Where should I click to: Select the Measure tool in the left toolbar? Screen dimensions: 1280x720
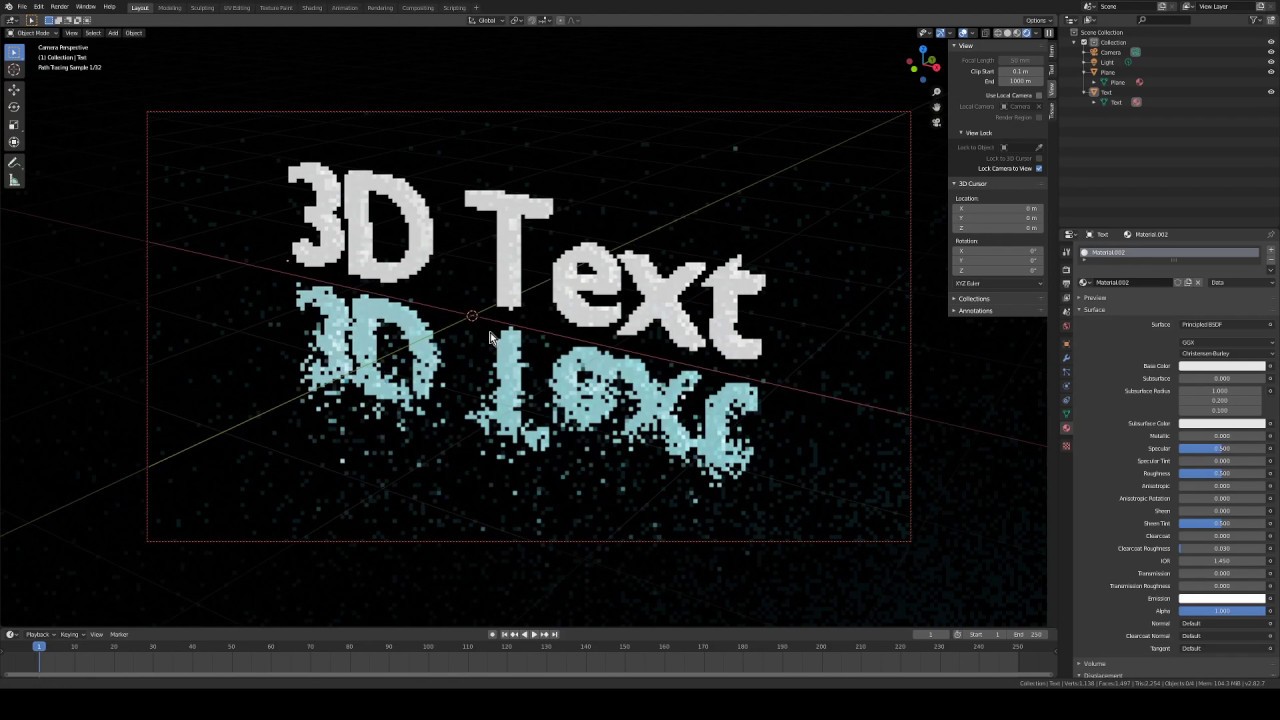coord(14,180)
